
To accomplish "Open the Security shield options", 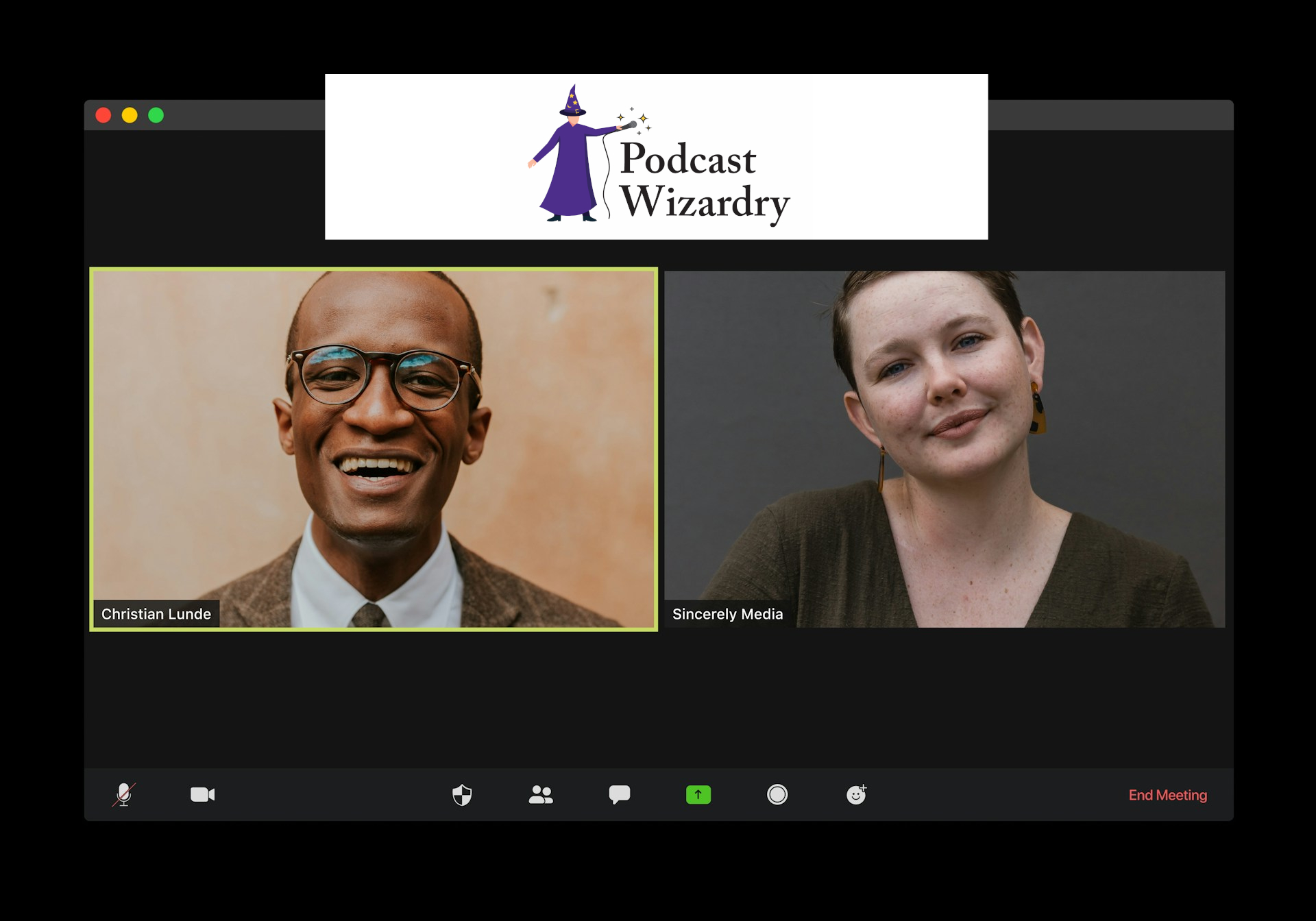I will tap(462, 795).
